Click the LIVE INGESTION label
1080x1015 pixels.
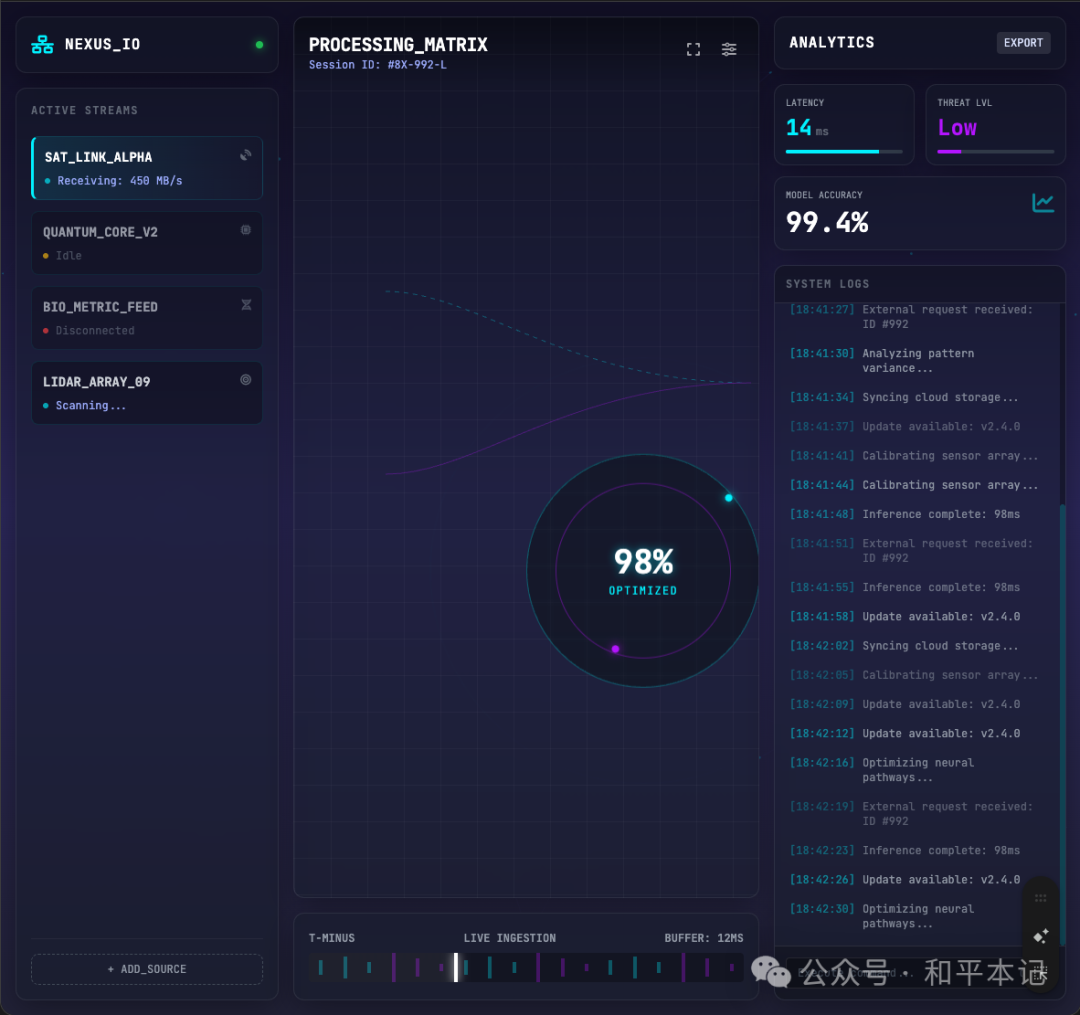(x=510, y=938)
